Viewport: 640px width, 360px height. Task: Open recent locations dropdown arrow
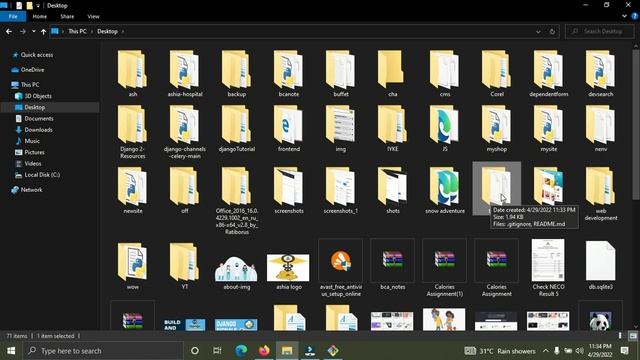click(x=33, y=31)
